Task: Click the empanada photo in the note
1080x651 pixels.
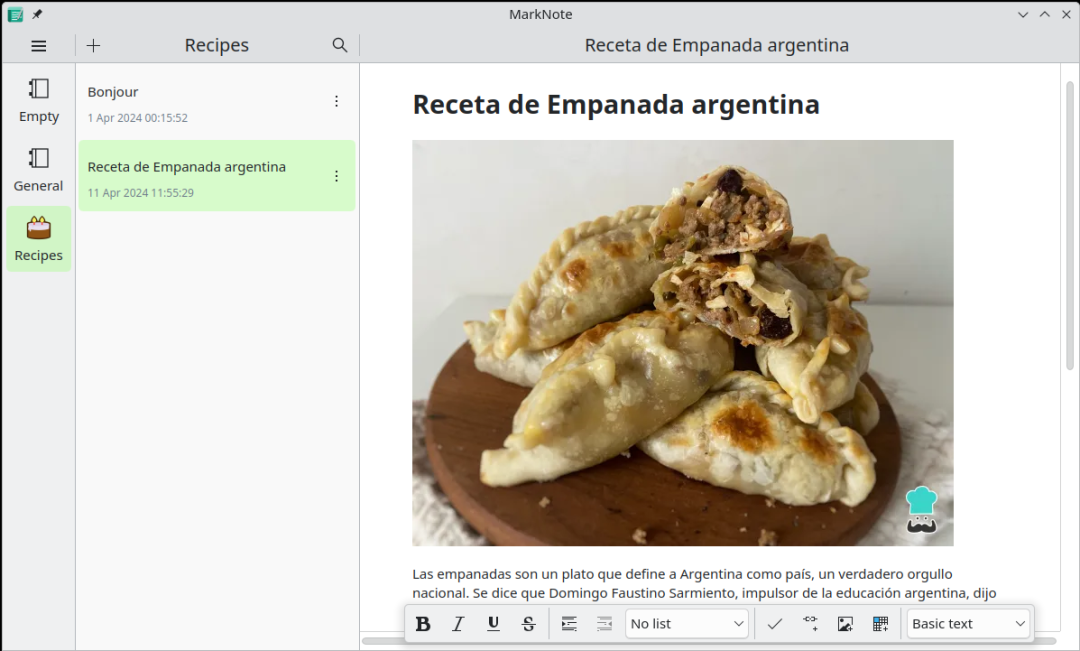Action: pos(682,343)
